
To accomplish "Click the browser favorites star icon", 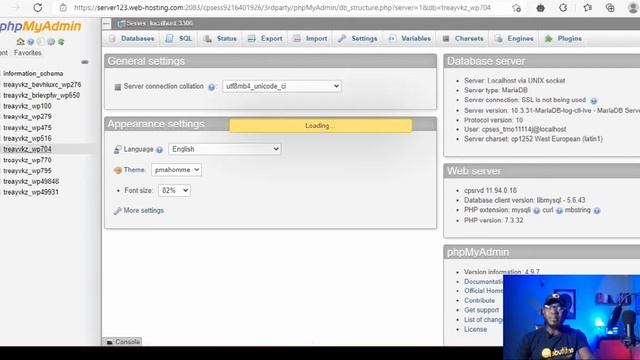I will pos(588,8).
